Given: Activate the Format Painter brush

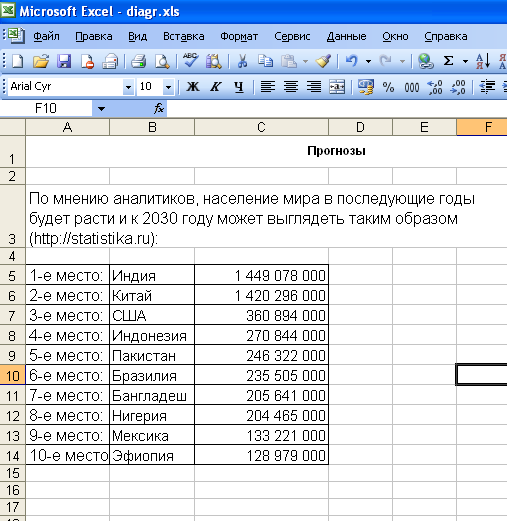Looking at the screenshot, I should pyautogui.click(x=323, y=61).
